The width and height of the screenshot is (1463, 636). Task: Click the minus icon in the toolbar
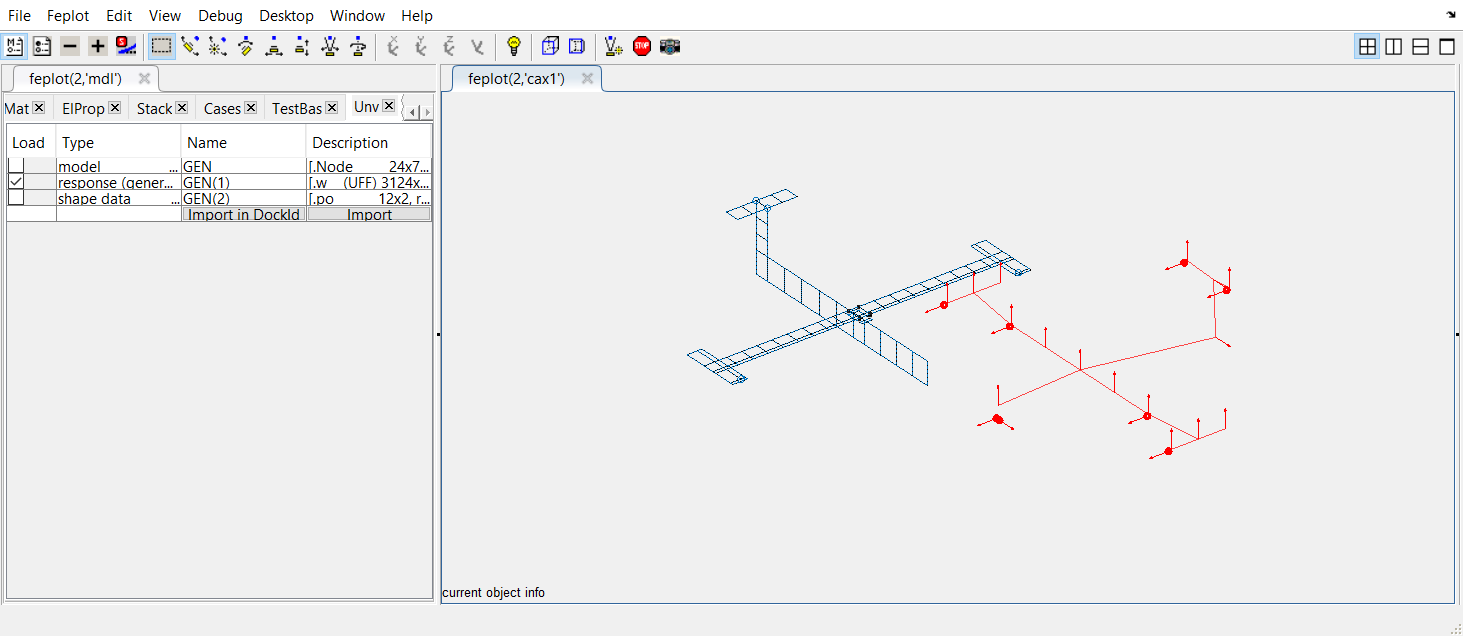[69, 46]
